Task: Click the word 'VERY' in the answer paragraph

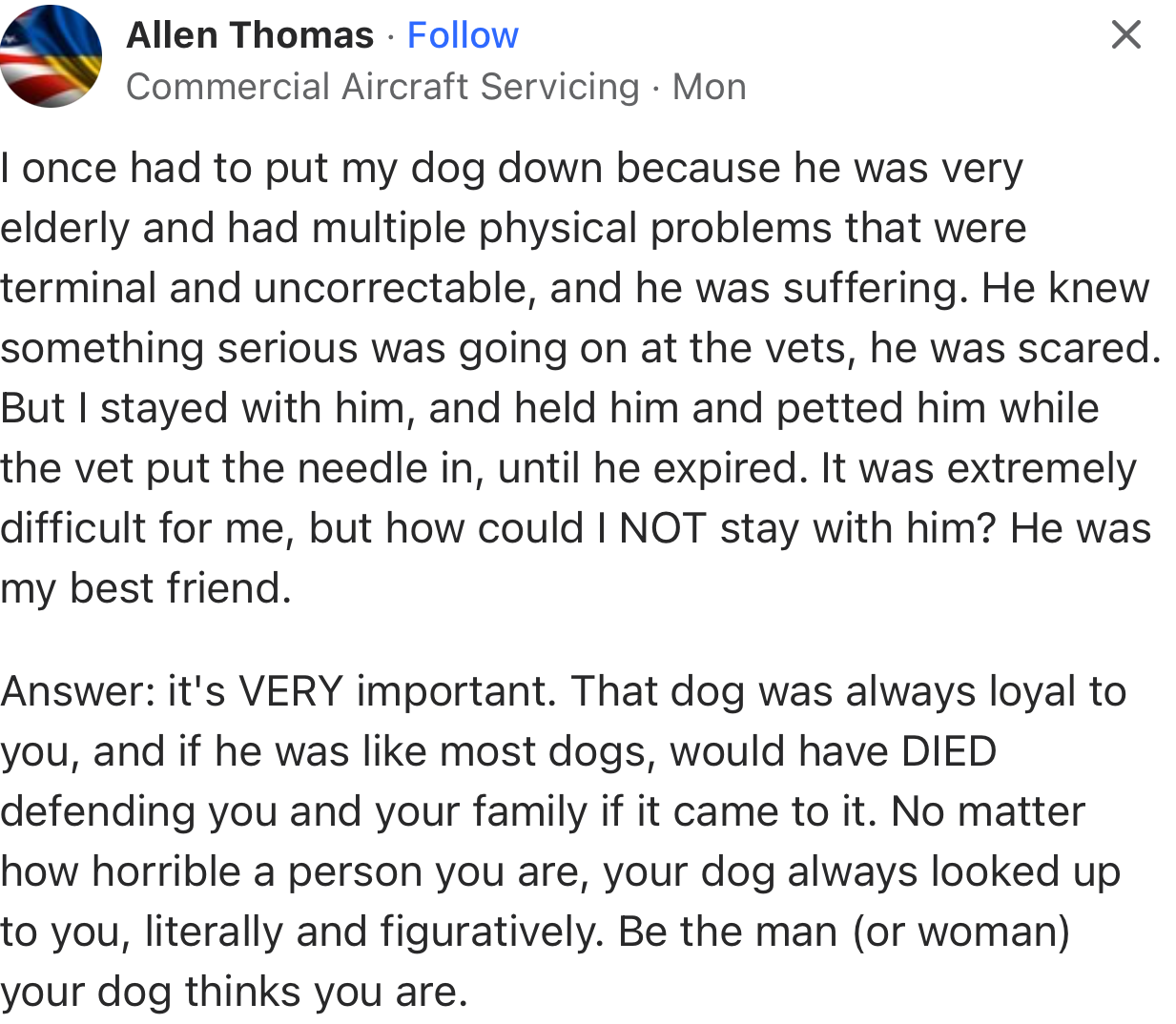Action: (291, 690)
